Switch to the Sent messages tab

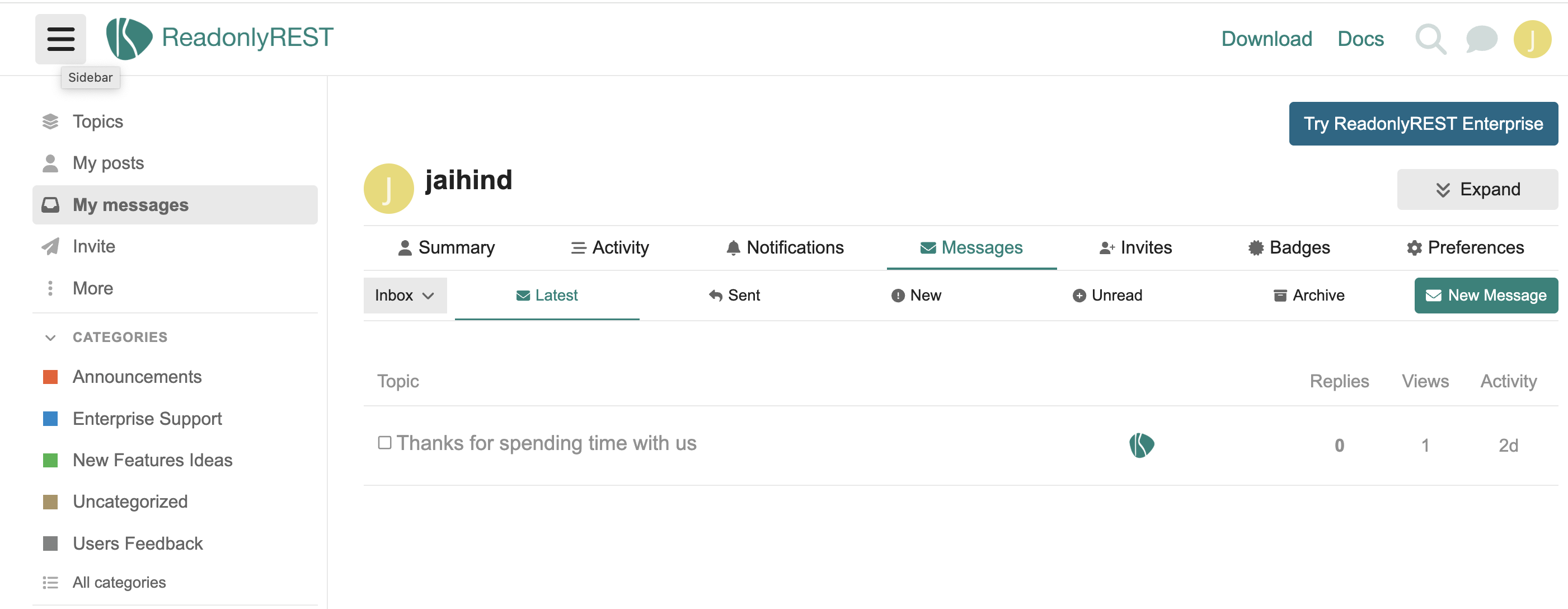pyautogui.click(x=735, y=296)
